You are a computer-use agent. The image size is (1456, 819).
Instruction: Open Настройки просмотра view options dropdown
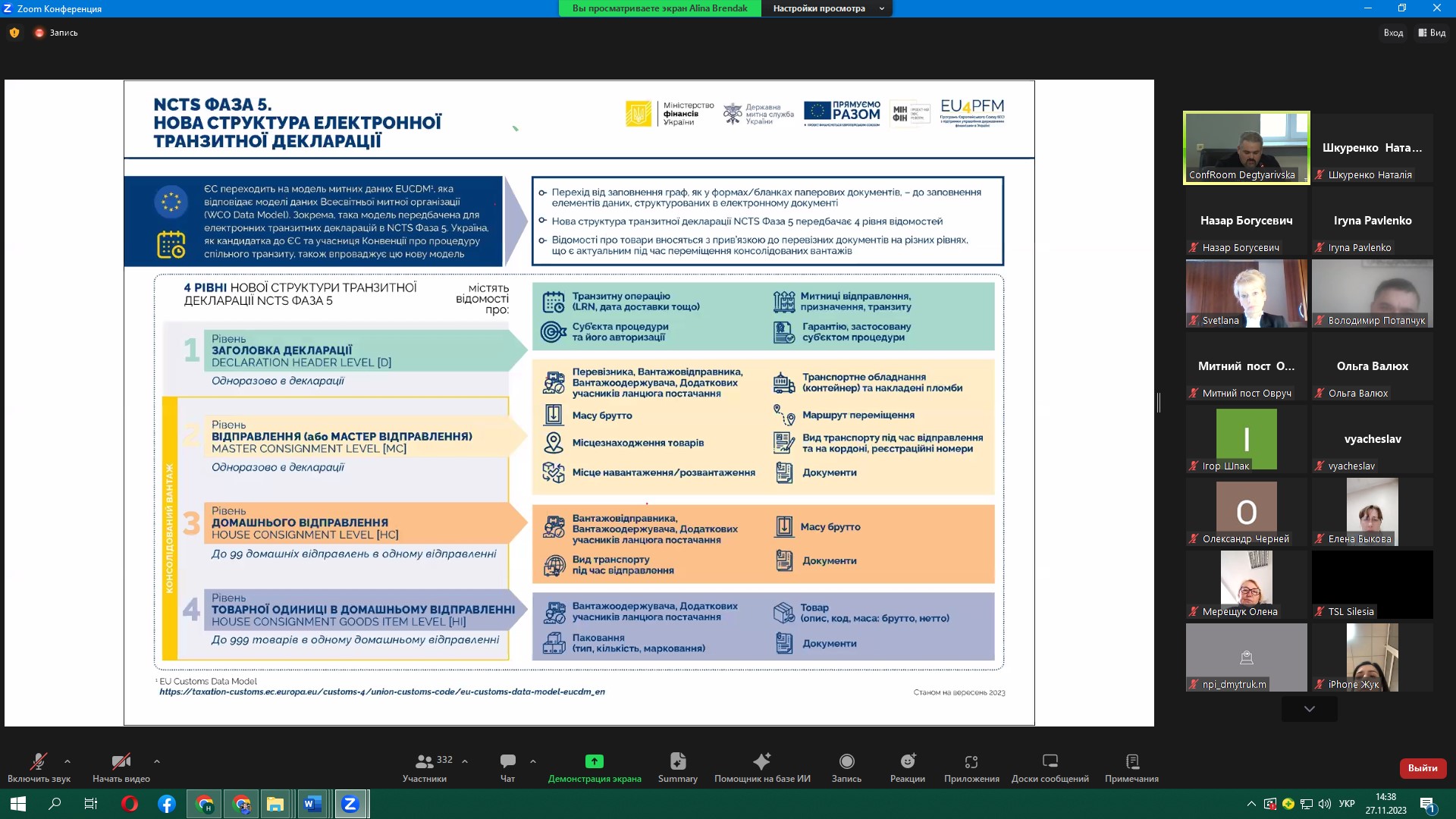(827, 8)
